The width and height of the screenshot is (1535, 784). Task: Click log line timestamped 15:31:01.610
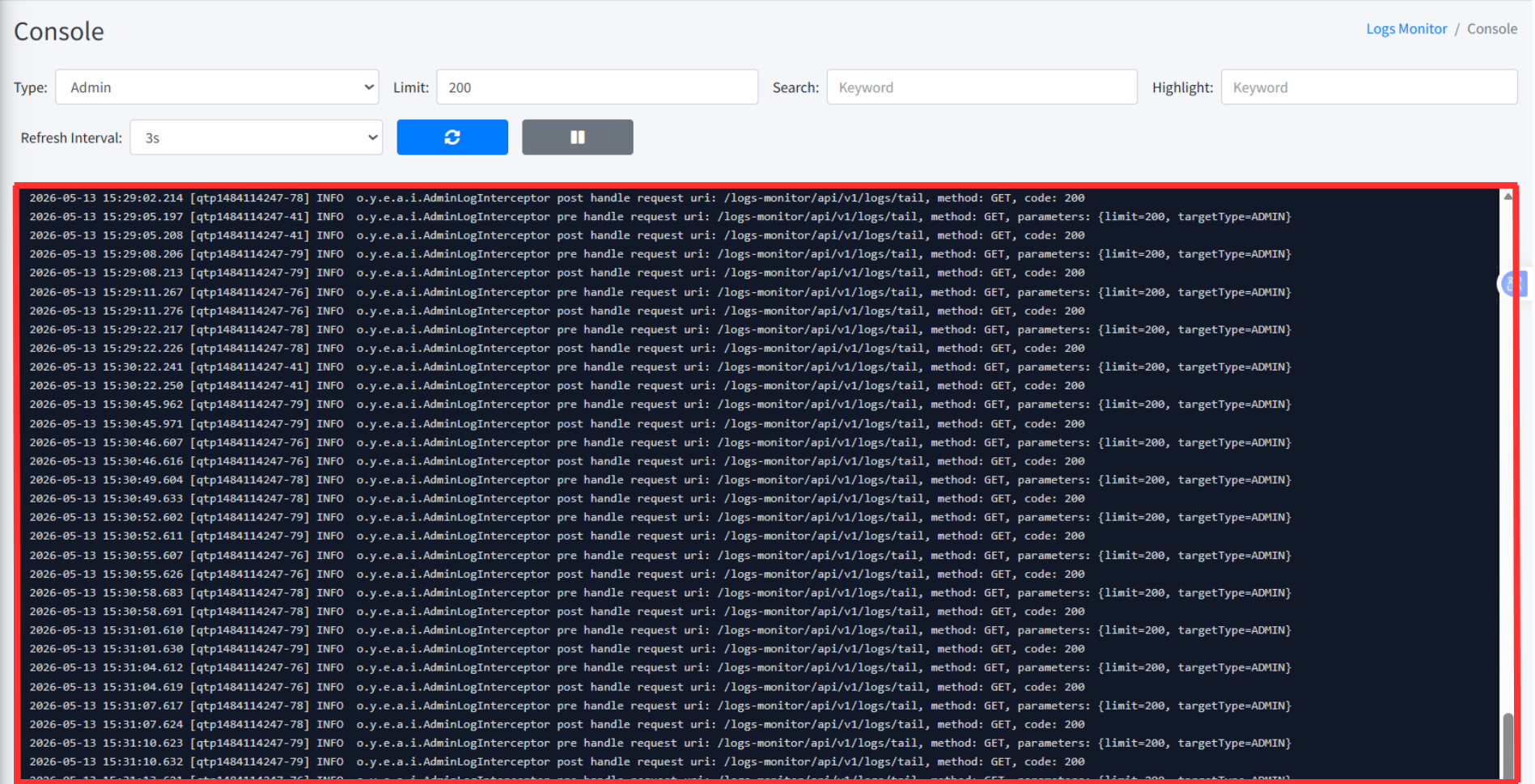(x=660, y=630)
